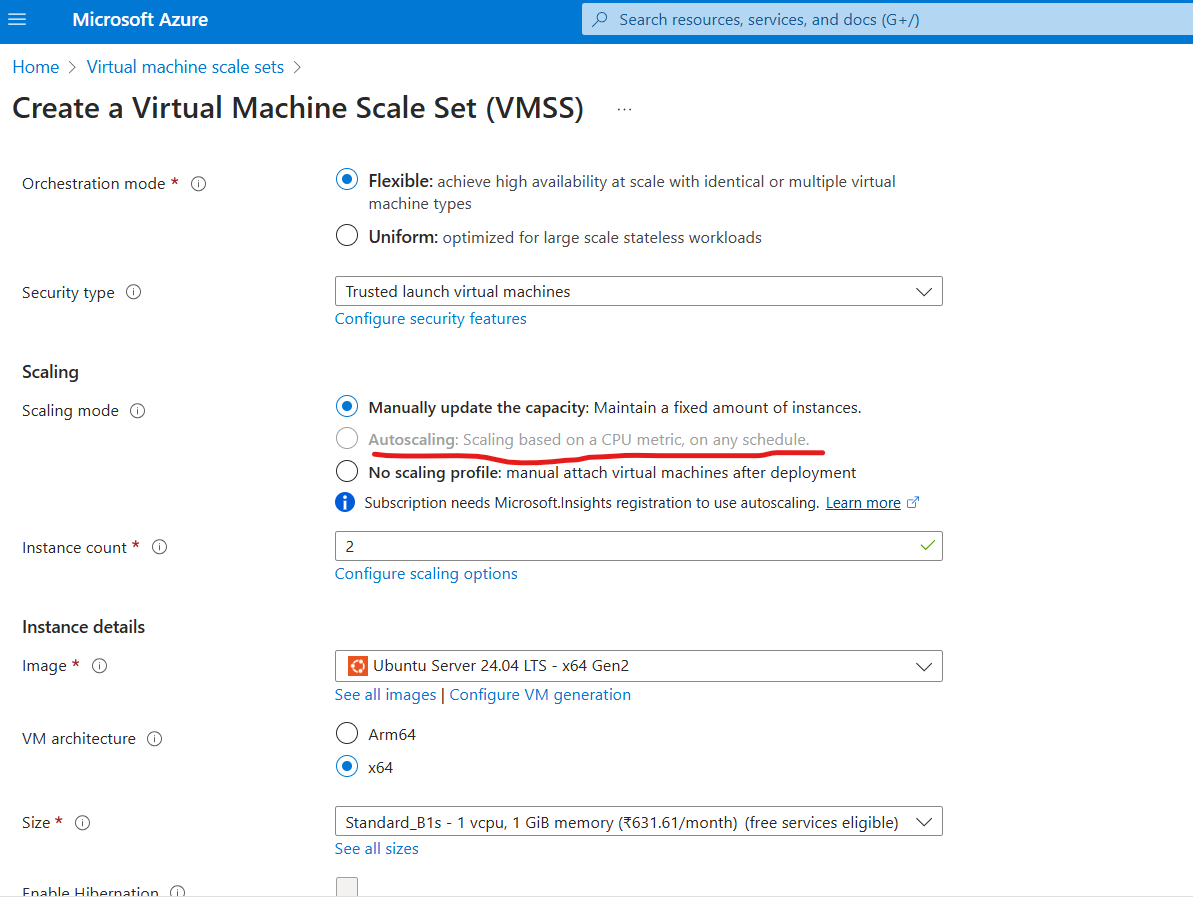Open Configure scaling options link

click(426, 574)
